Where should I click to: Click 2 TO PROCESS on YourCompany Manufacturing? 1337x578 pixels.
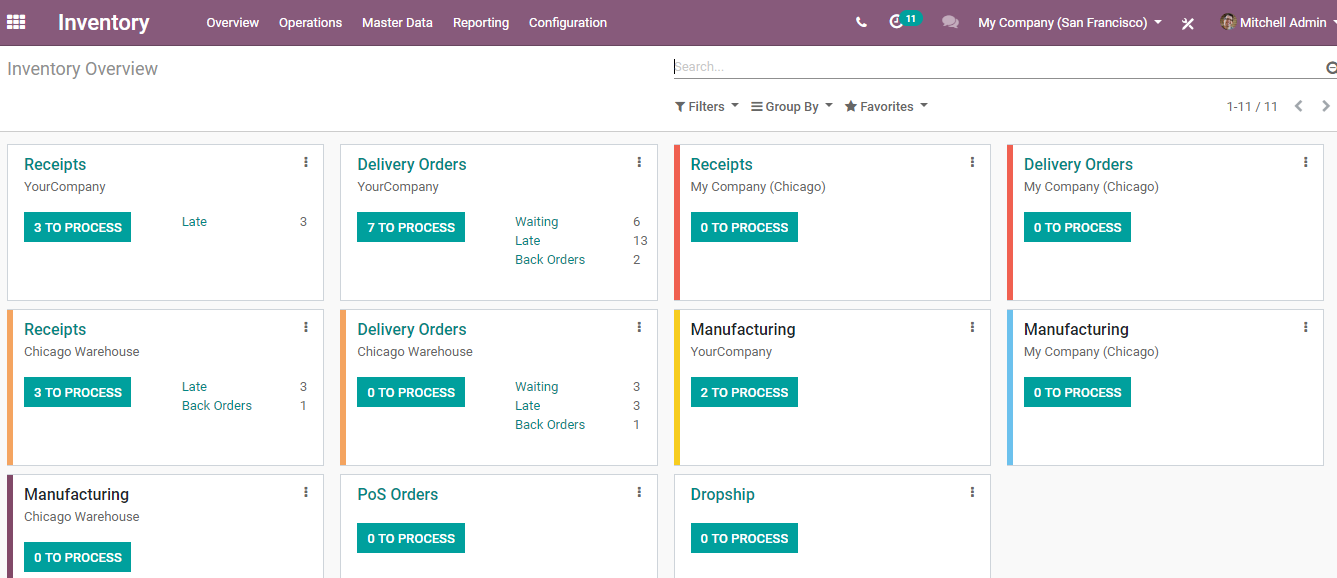[x=744, y=392]
